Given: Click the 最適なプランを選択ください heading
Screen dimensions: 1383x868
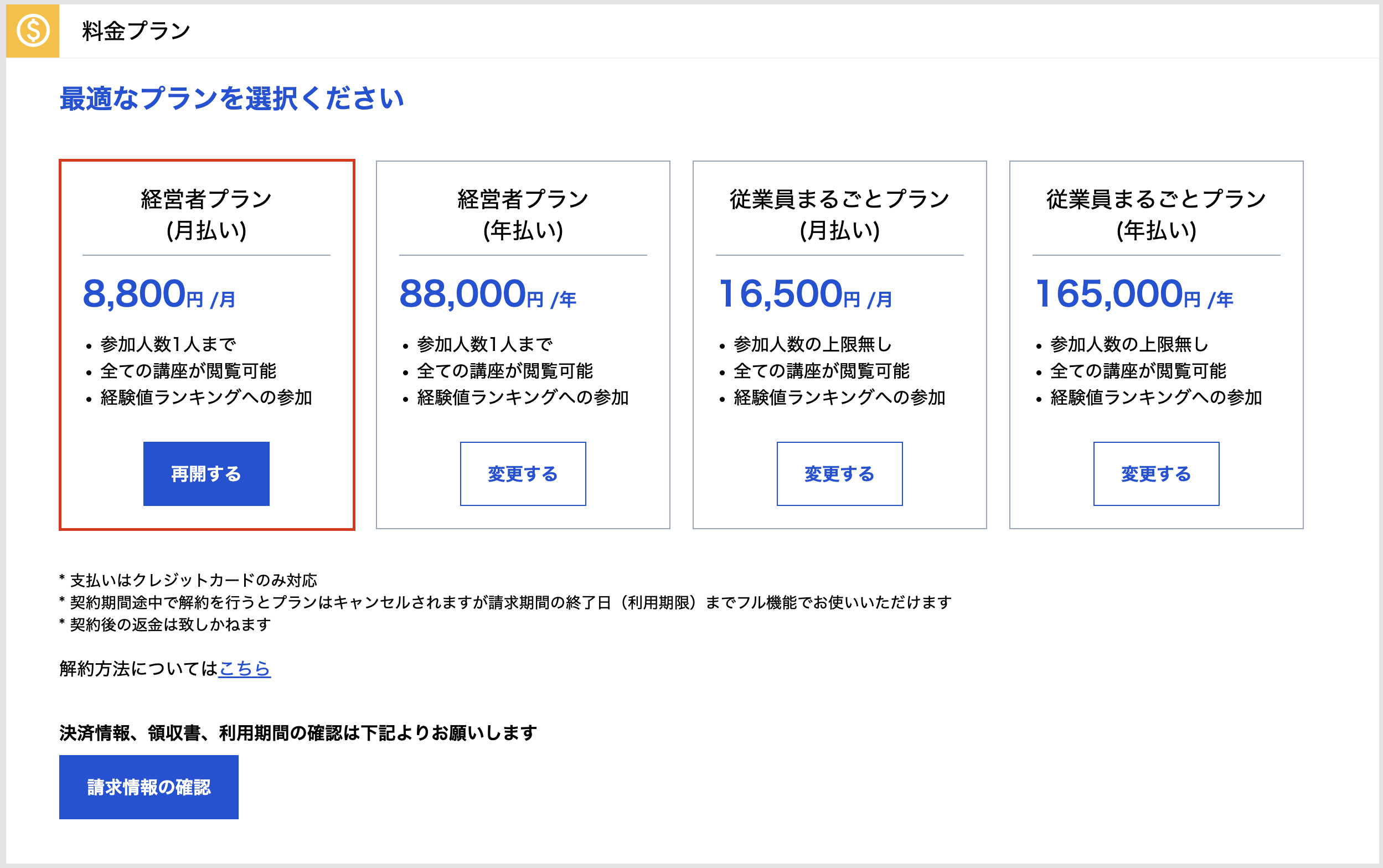Looking at the screenshot, I should [x=231, y=99].
